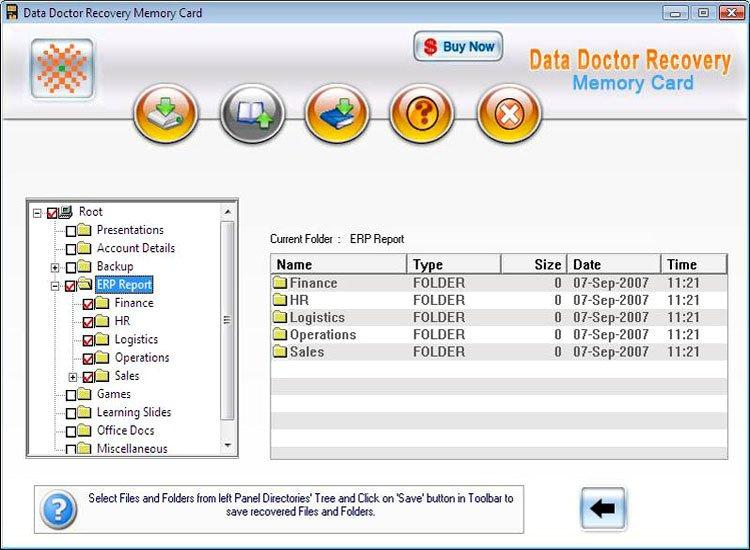The height and width of the screenshot is (550, 750).
Task: Select the Finance row name in list
Action: tap(313, 283)
